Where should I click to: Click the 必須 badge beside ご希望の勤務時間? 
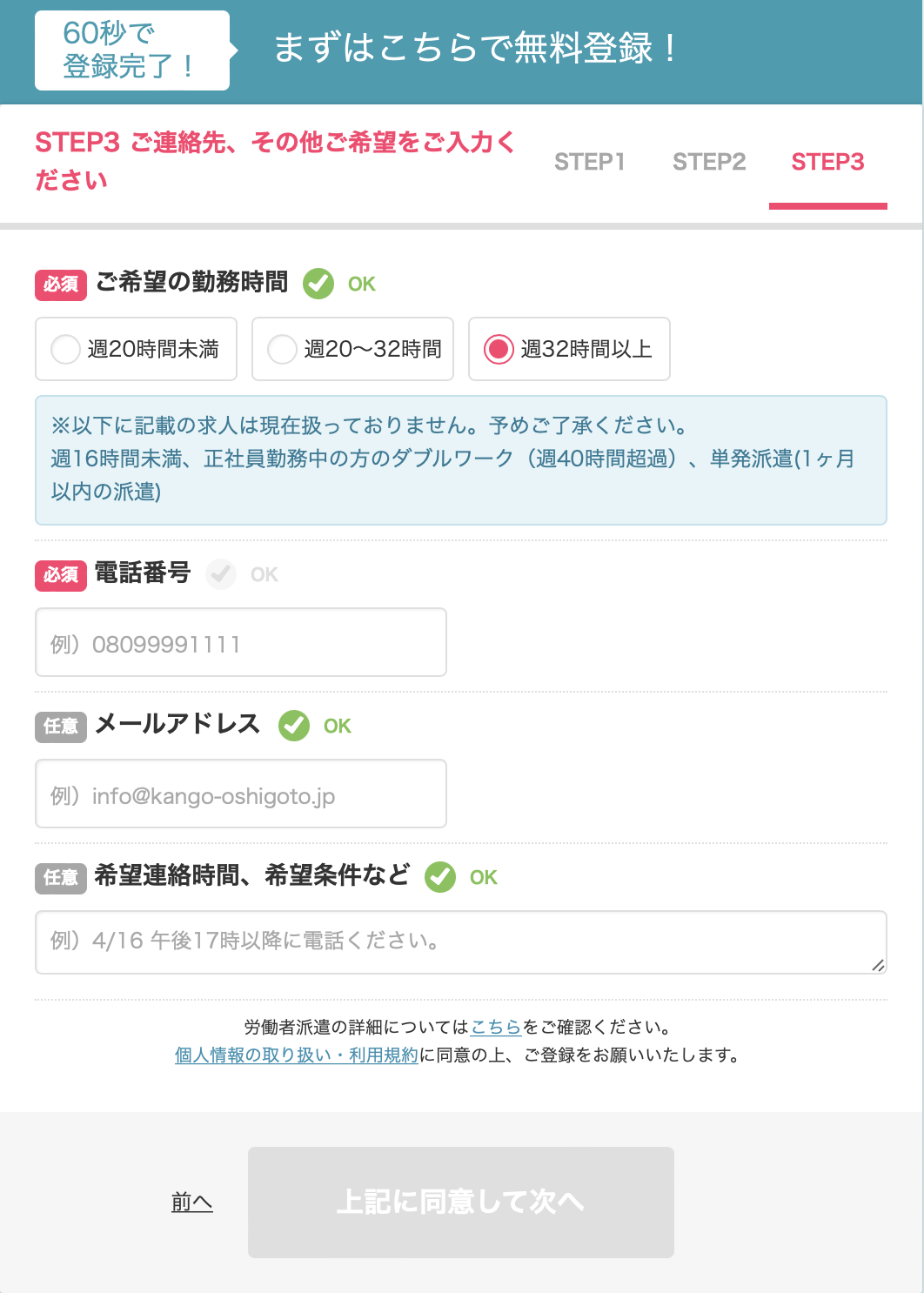(61, 285)
